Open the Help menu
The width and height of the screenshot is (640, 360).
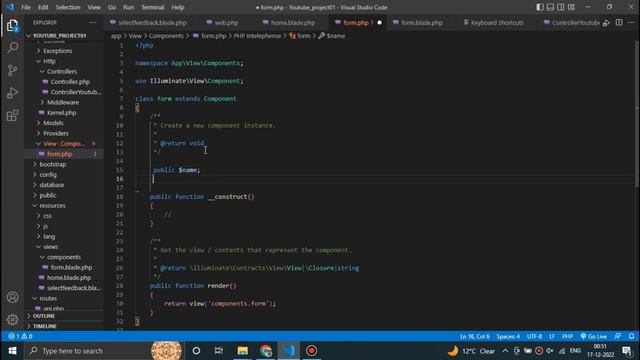coord(178,7)
